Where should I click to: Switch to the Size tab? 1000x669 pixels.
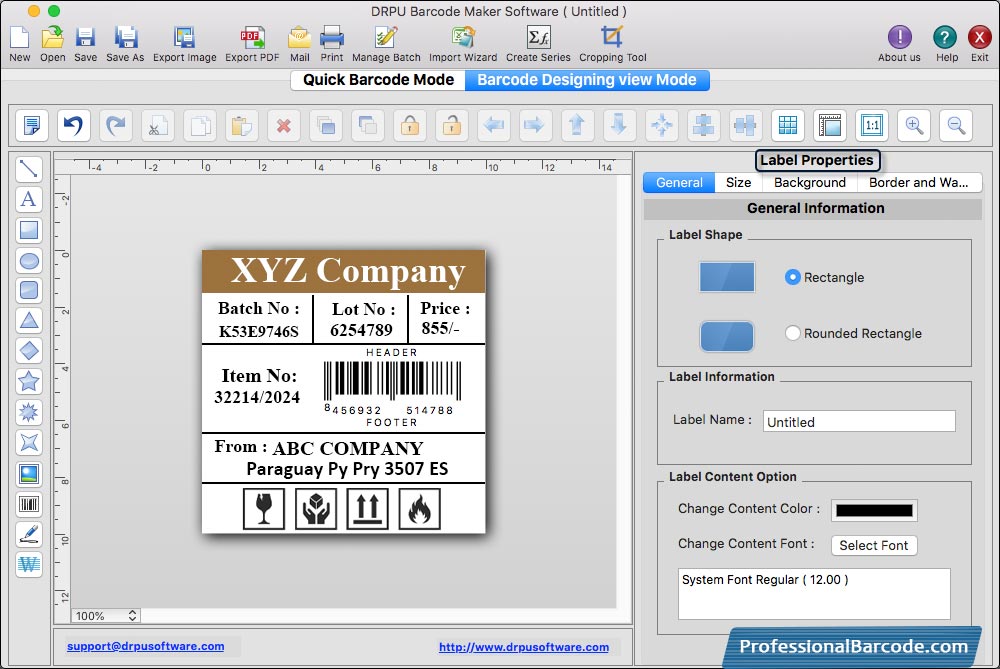pyautogui.click(x=739, y=182)
